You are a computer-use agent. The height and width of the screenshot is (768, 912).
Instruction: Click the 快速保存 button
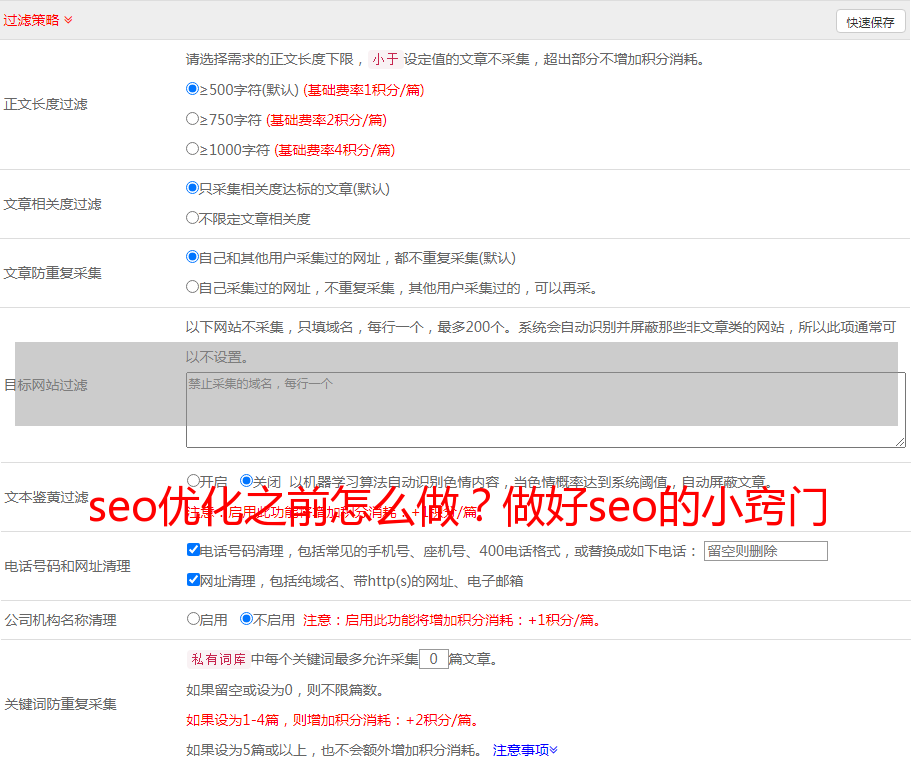[x=870, y=22]
